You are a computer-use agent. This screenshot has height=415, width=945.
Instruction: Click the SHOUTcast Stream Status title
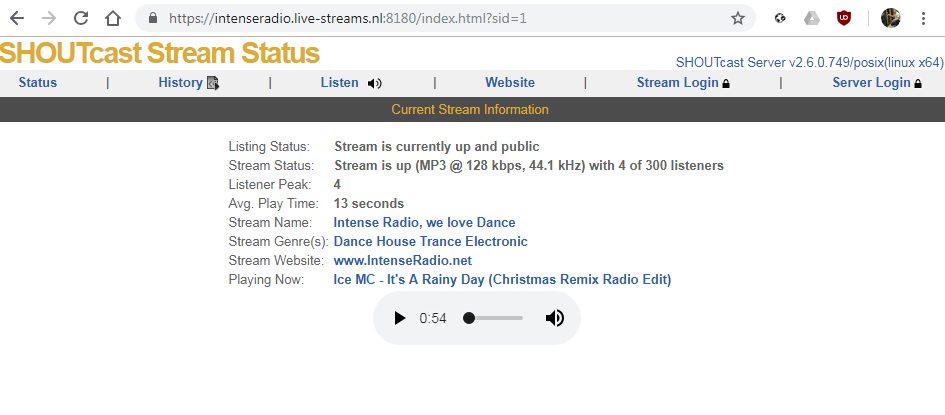[159, 53]
